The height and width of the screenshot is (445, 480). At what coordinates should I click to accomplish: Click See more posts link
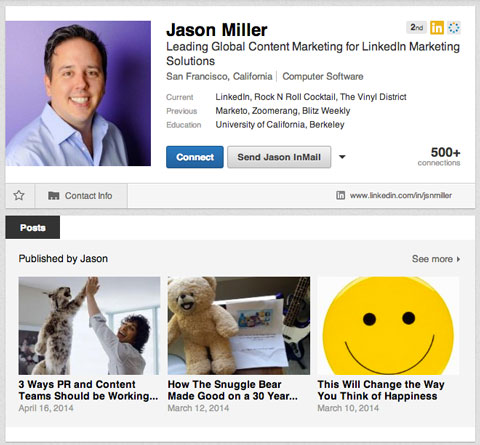(436, 259)
